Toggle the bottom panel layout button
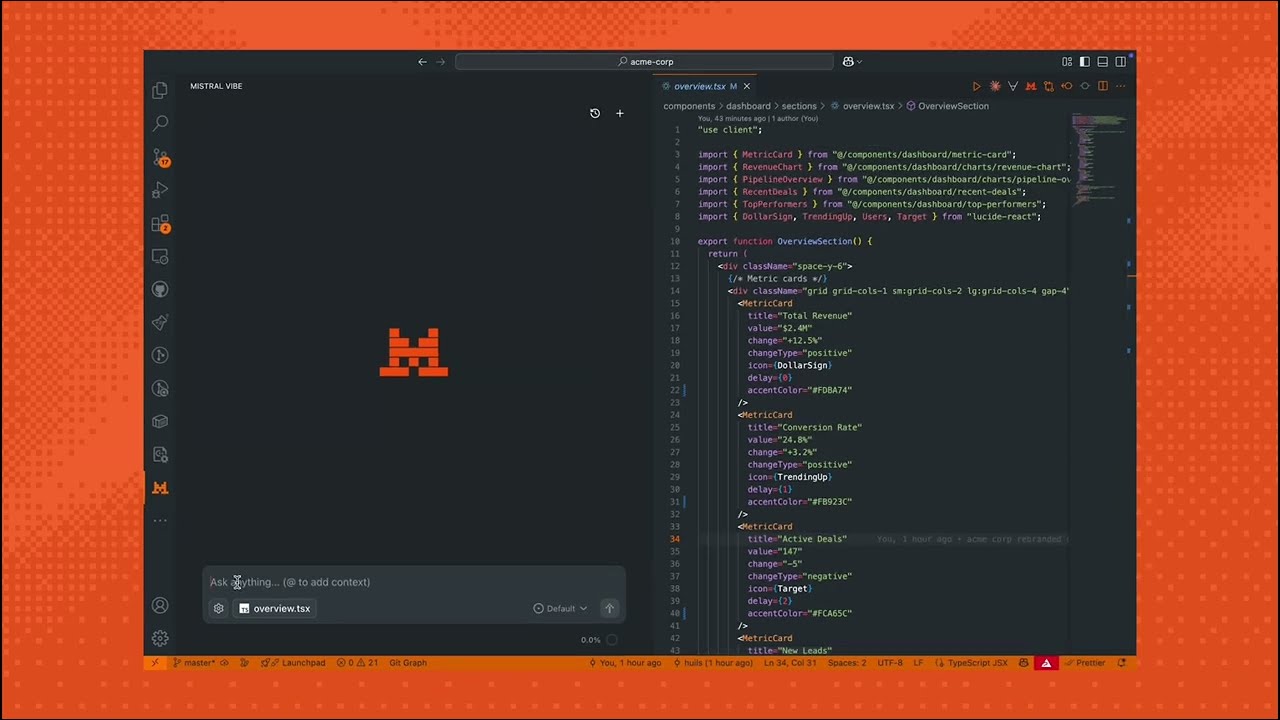Screen dimensions: 1280x720 1103,61
